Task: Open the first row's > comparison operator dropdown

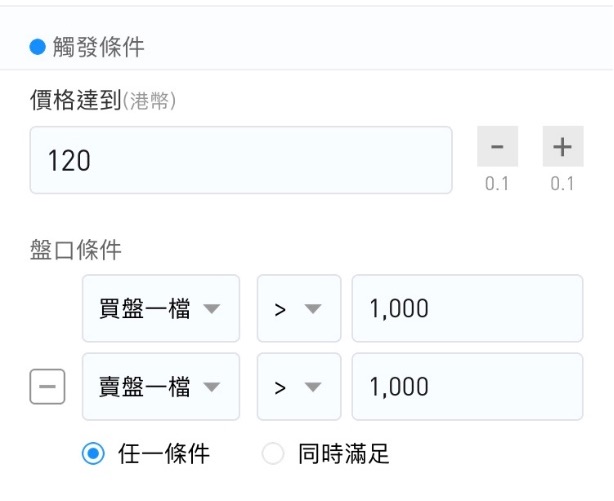Action: point(299,308)
